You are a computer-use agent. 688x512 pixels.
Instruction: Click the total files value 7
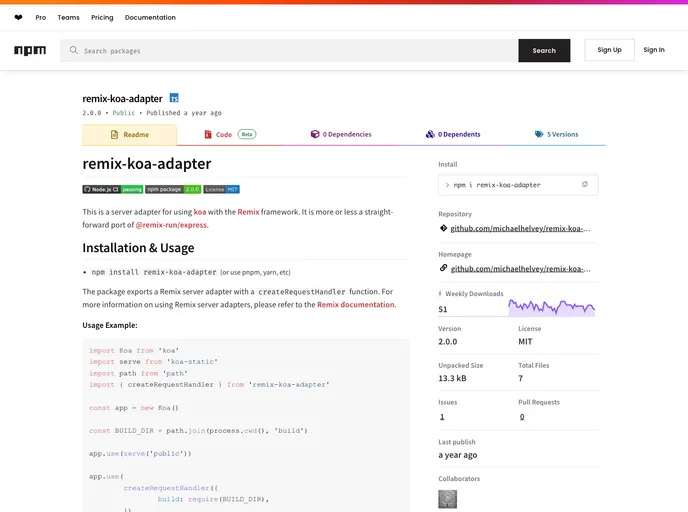[x=521, y=378]
